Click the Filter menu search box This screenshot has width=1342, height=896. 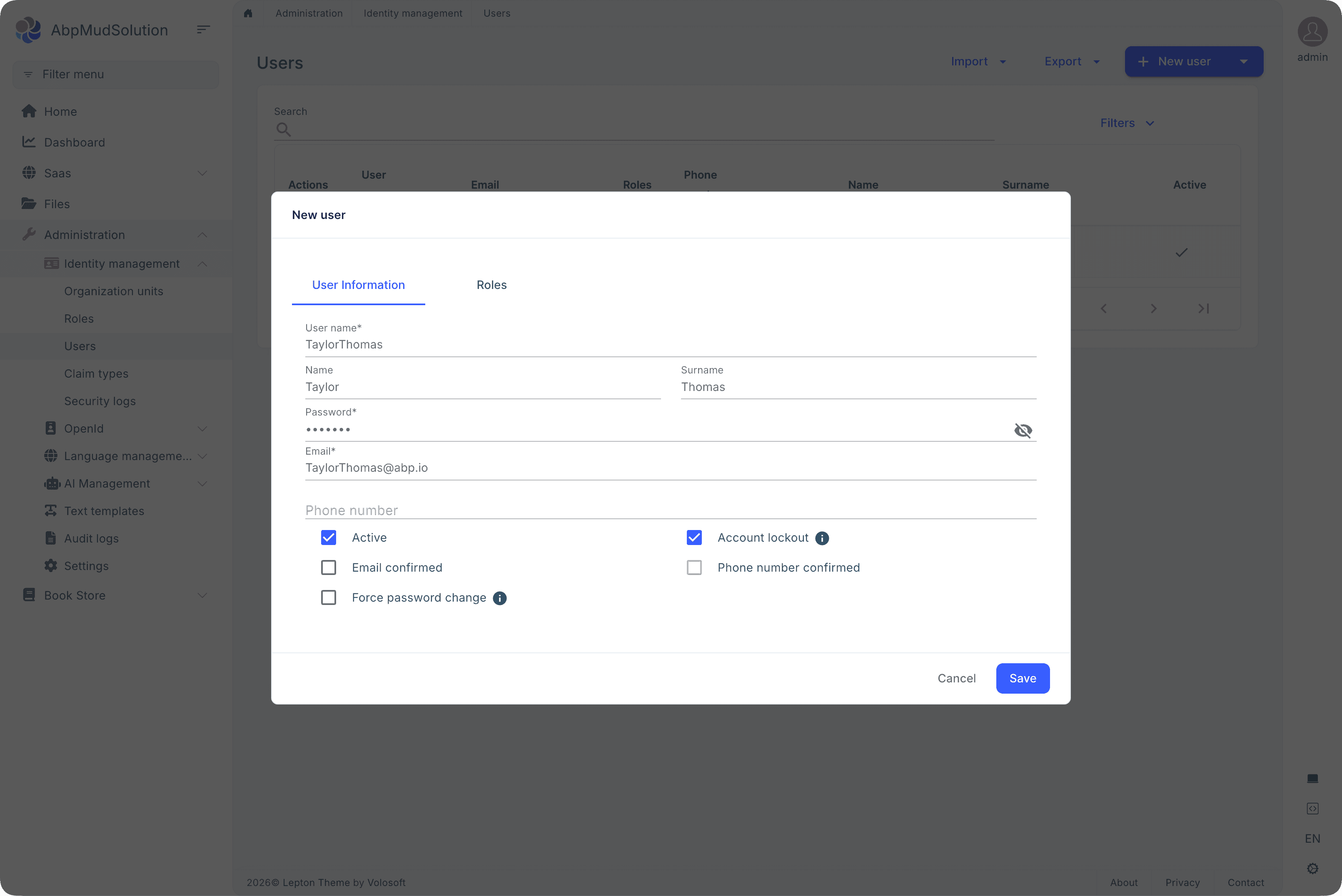tap(116, 74)
